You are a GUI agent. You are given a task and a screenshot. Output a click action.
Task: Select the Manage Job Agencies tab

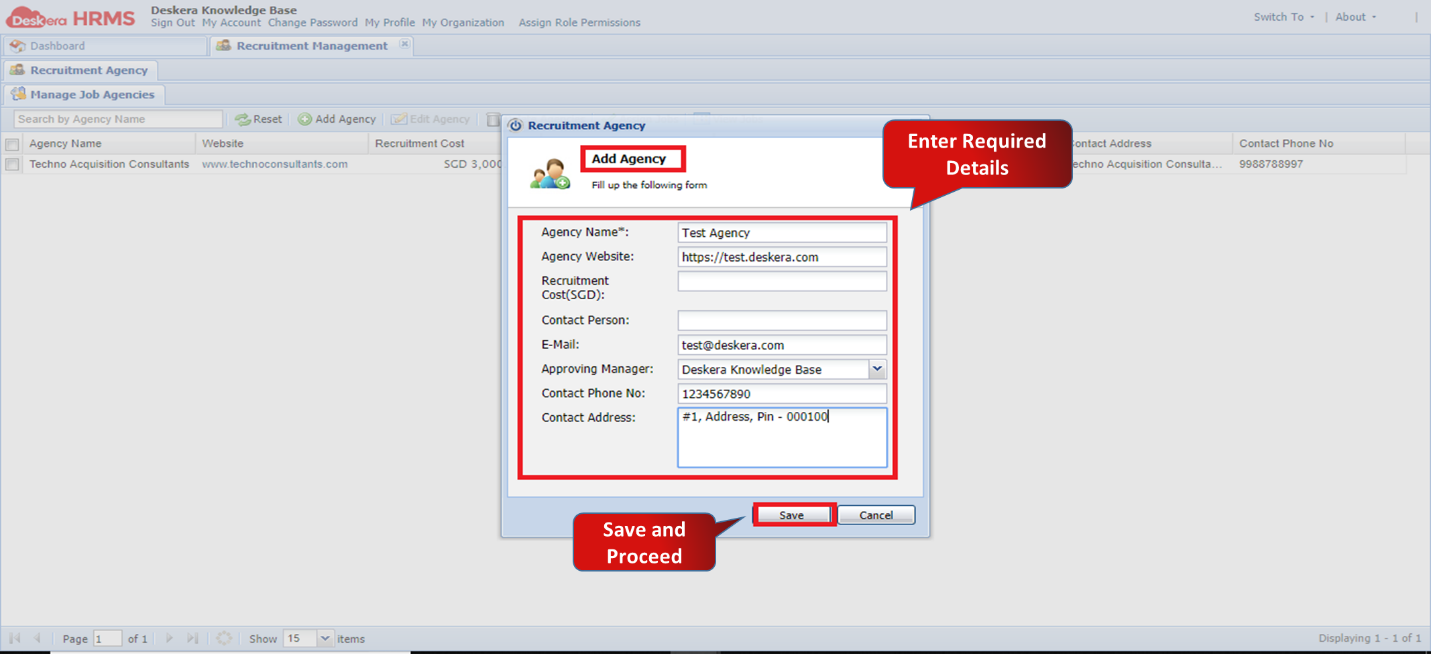[84, 94]
